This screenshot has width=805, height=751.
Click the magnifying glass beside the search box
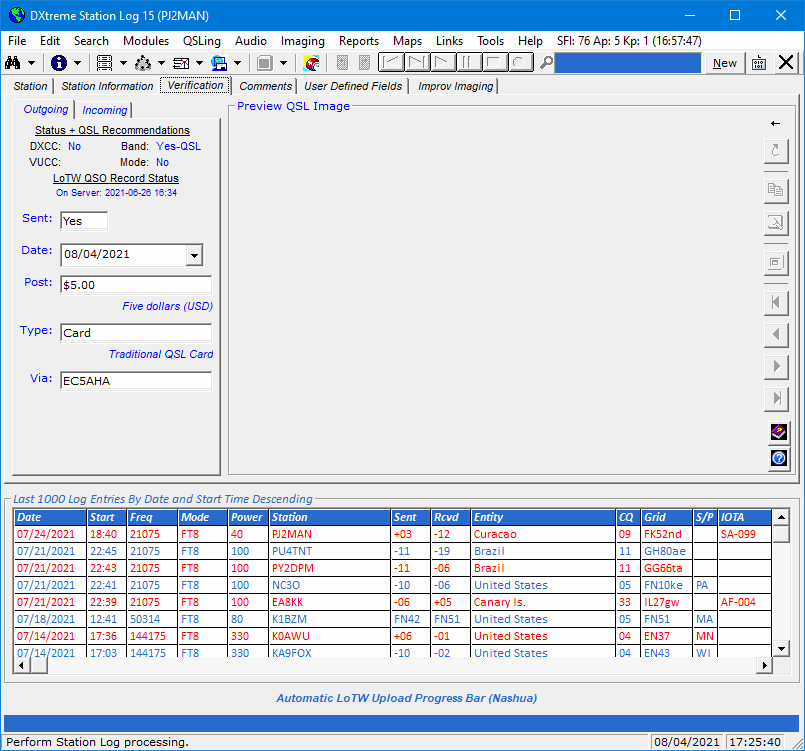click(548, 62)
